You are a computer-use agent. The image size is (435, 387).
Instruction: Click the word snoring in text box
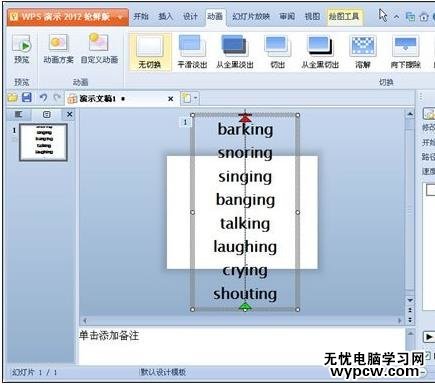pyautogui.click(x=245, y=153)
